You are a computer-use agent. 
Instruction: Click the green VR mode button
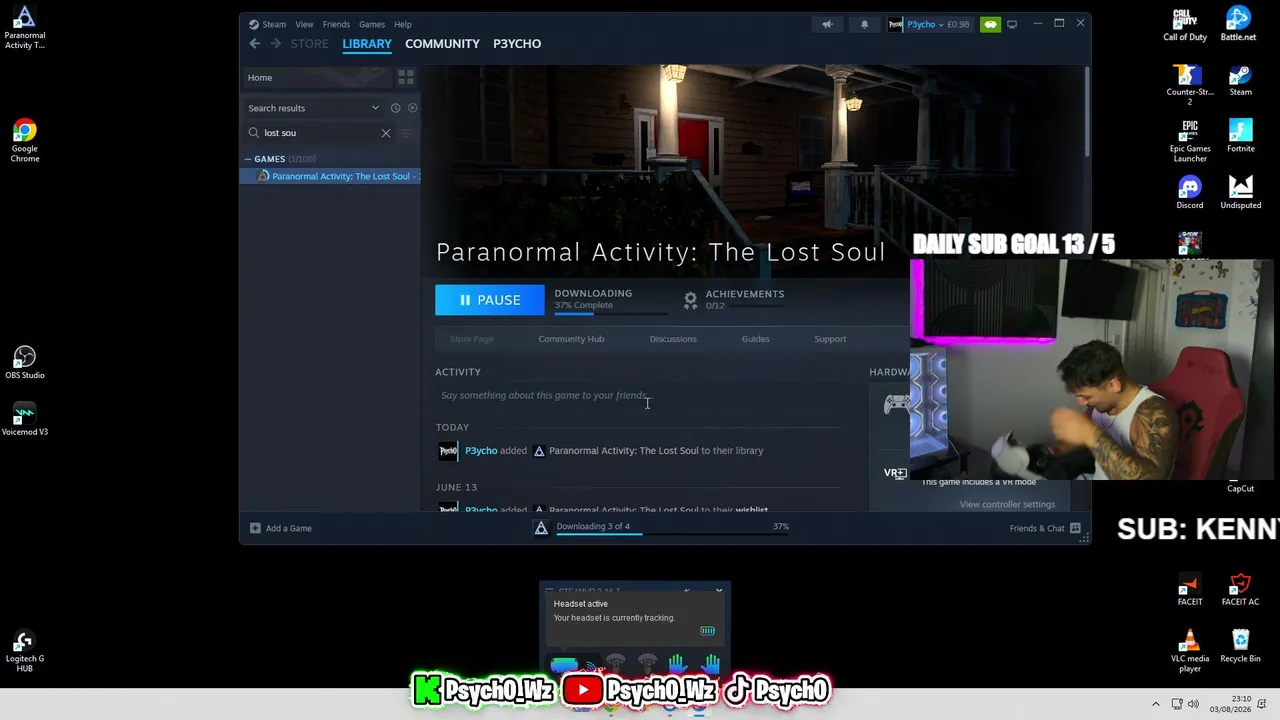pos(990,24)
